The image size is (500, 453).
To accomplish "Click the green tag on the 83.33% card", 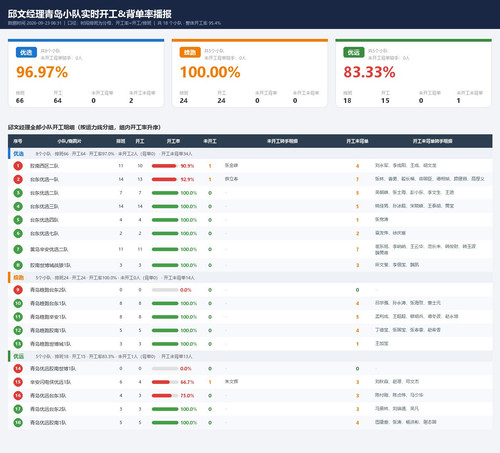I will coord(354,52).
